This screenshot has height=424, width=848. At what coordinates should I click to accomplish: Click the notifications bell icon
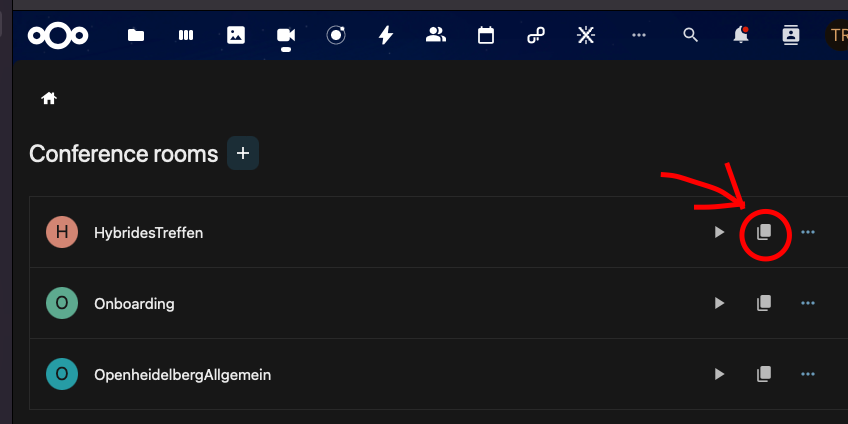pyautogui.click(x=740, y=35)
